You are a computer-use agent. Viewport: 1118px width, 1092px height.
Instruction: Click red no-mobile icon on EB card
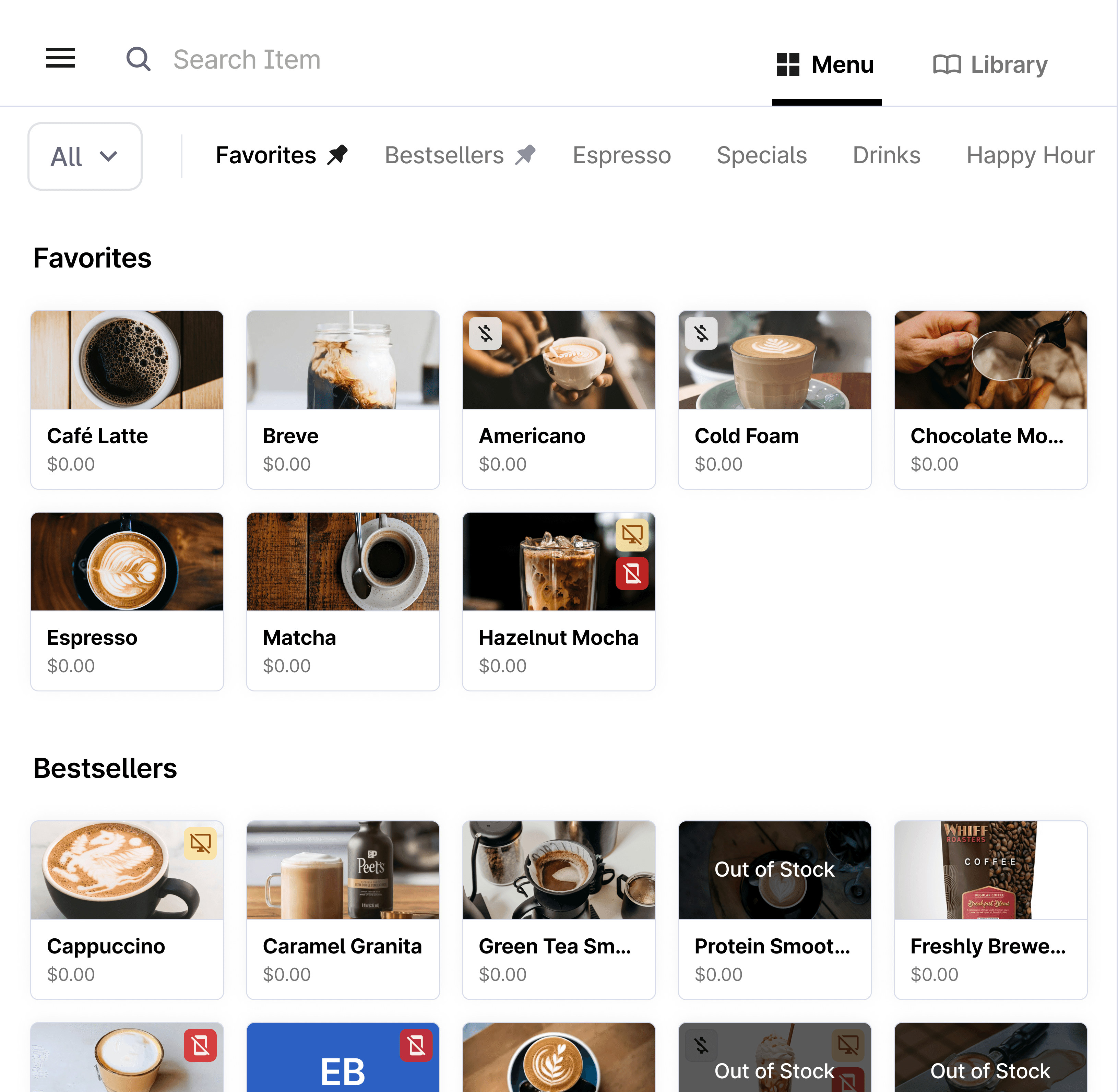[416, 1046]
